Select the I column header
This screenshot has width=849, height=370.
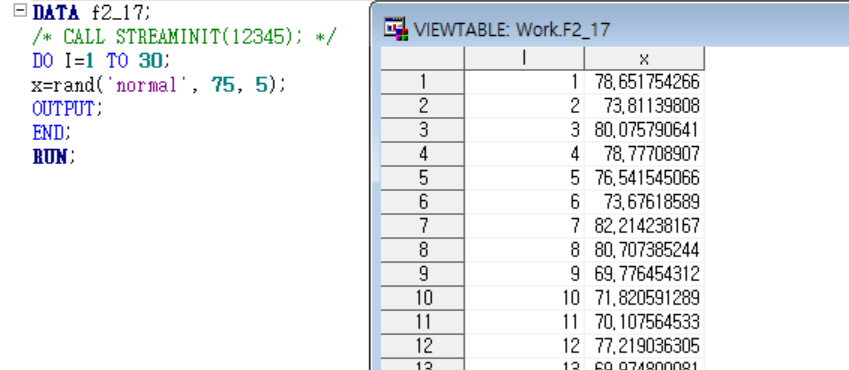tap(524, 58)
